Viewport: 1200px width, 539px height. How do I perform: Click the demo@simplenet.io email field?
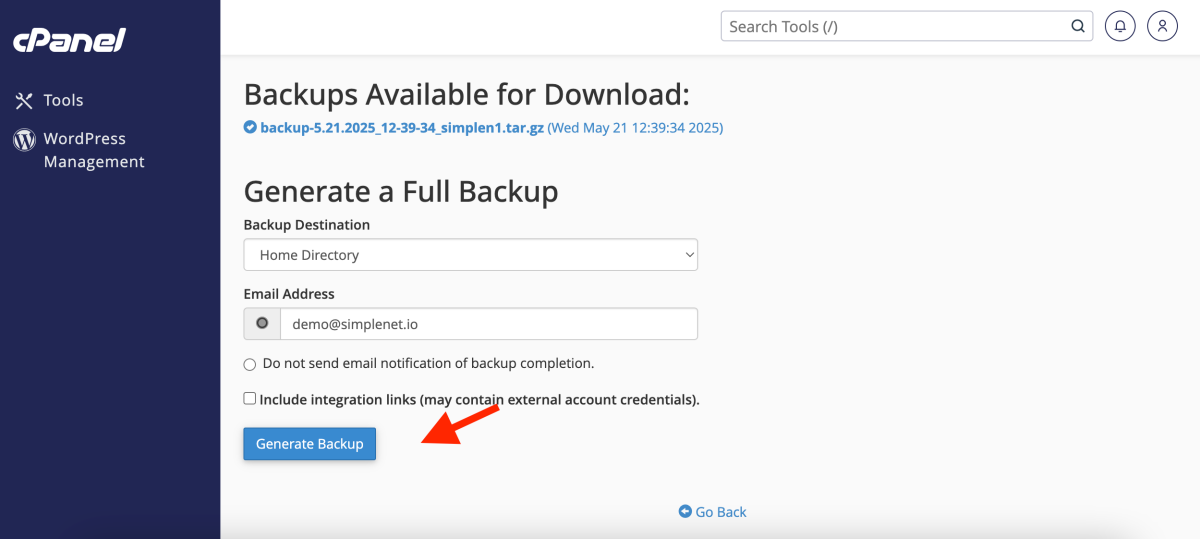pyautogui.click(x=488, y=324)
